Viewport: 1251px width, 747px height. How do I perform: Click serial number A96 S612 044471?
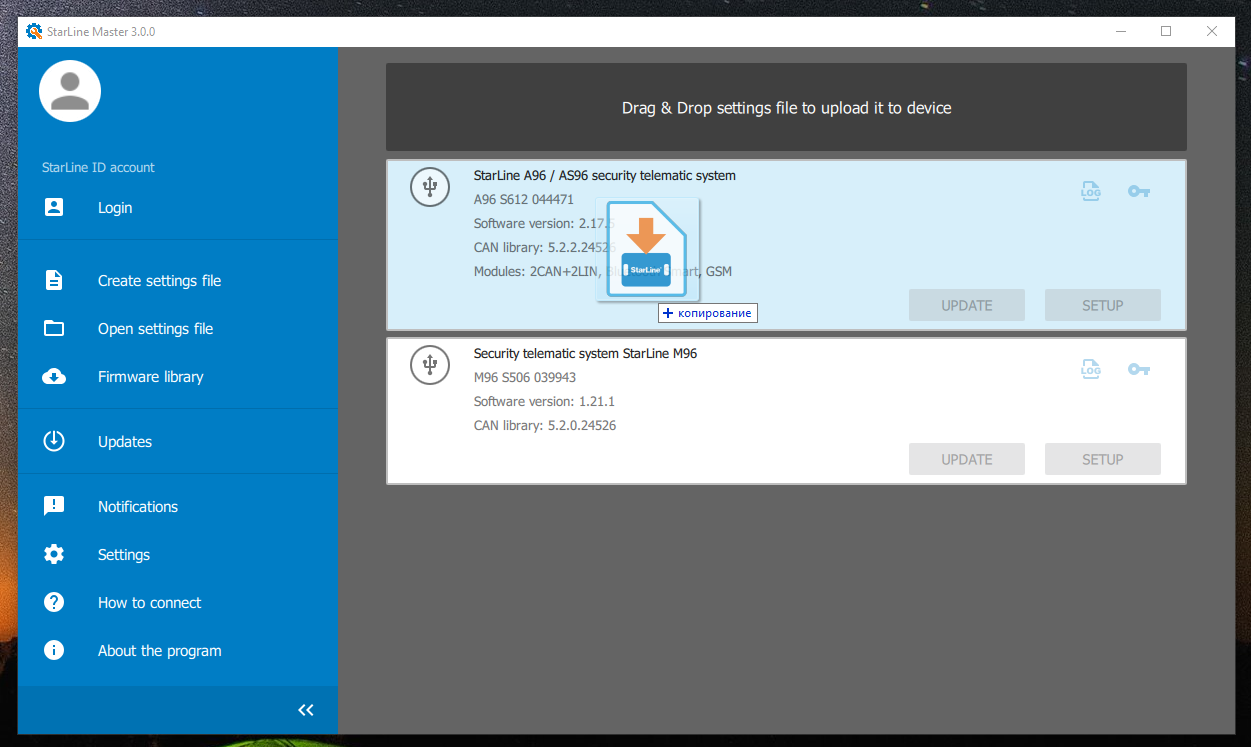pyautogui.click(x=524, y=199)
